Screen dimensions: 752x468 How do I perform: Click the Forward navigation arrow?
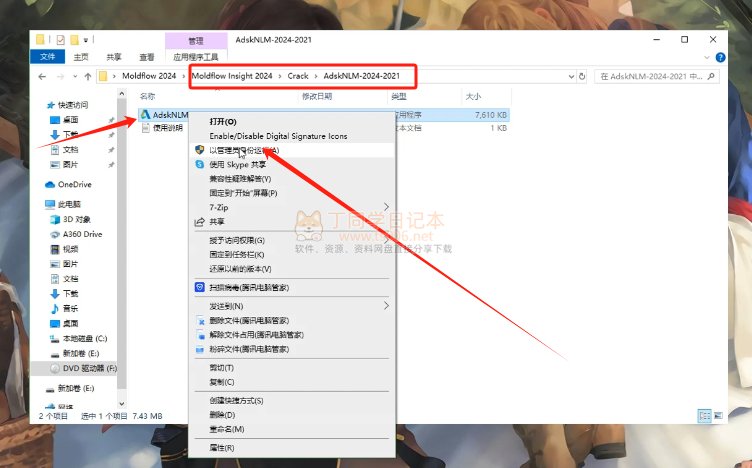point(60,77)
